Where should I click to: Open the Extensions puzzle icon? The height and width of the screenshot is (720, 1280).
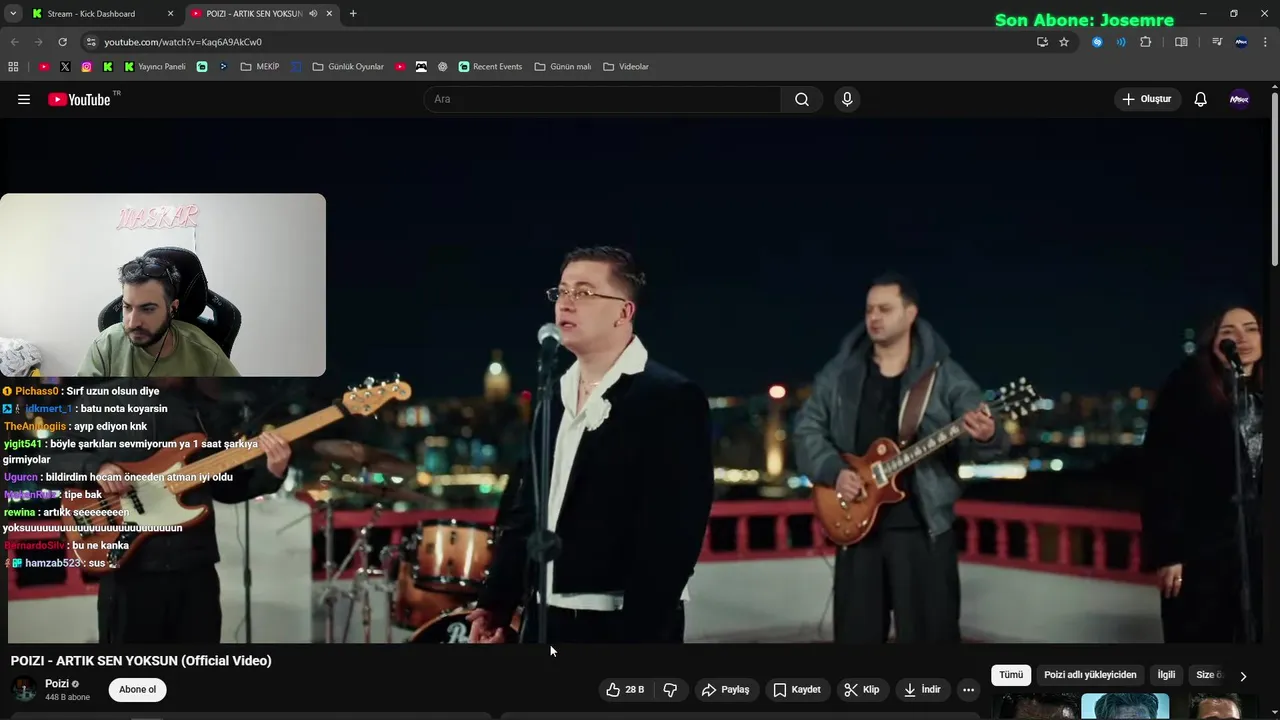[1146, 42]
